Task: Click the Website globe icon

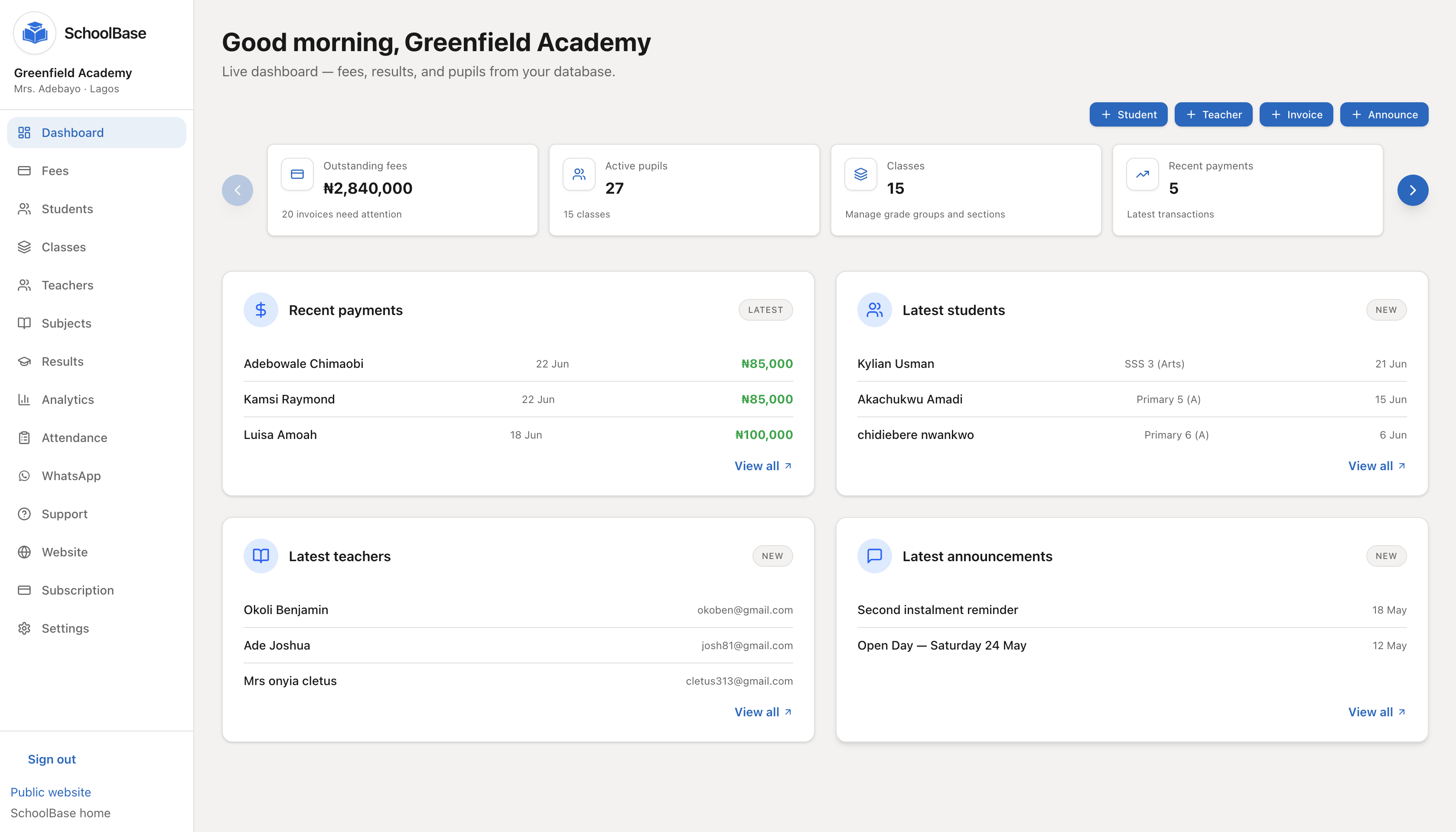Action: pos(24,552)
